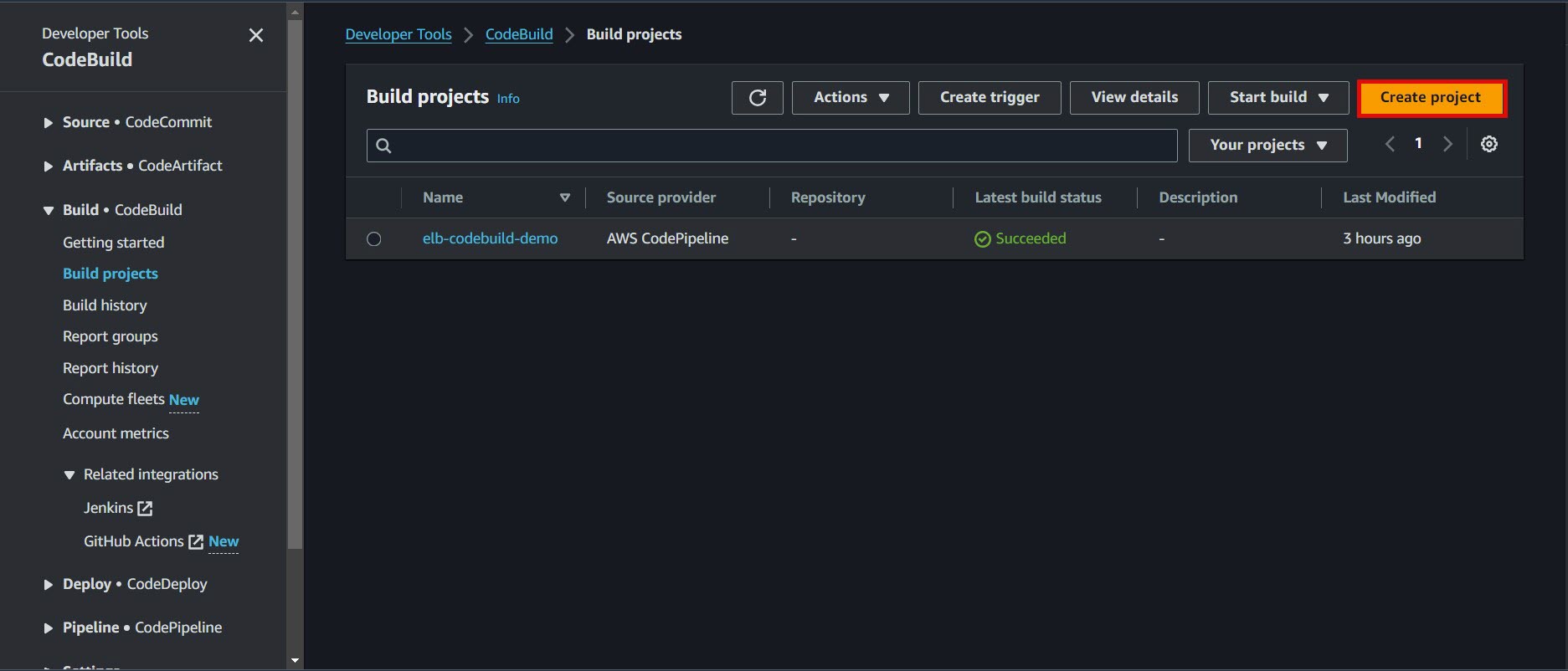
Task: Expand Pipeline CodePipeline section
Action: 48,627
